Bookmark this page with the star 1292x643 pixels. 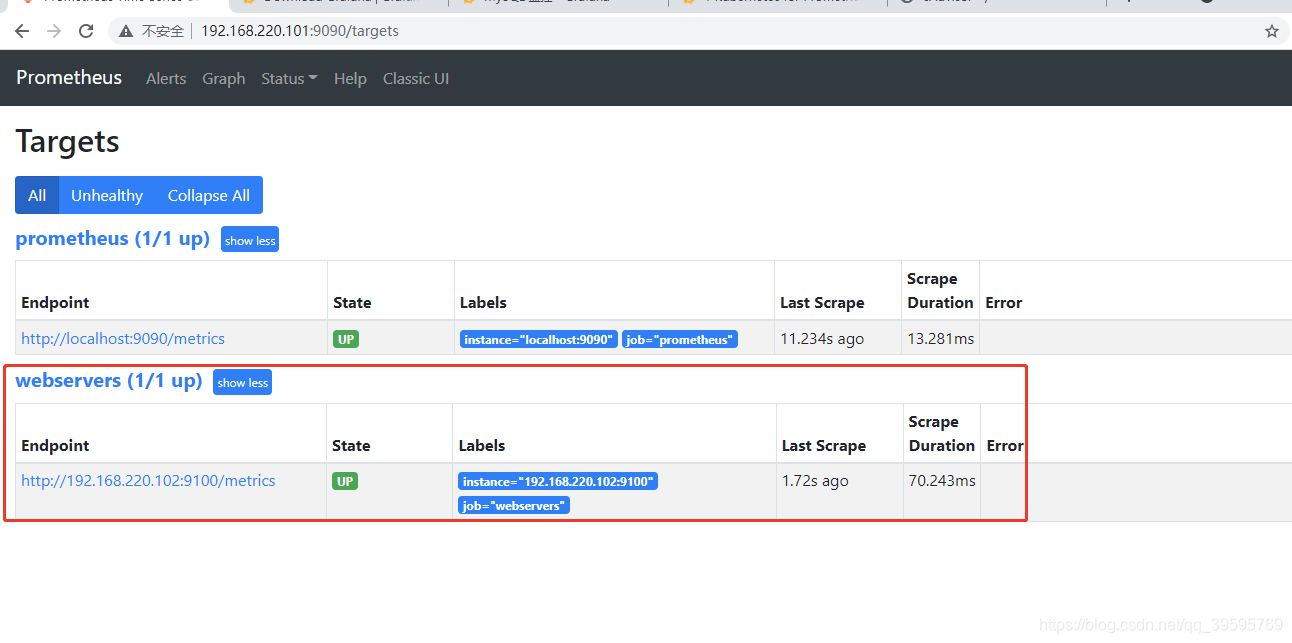pos(1272,31)
